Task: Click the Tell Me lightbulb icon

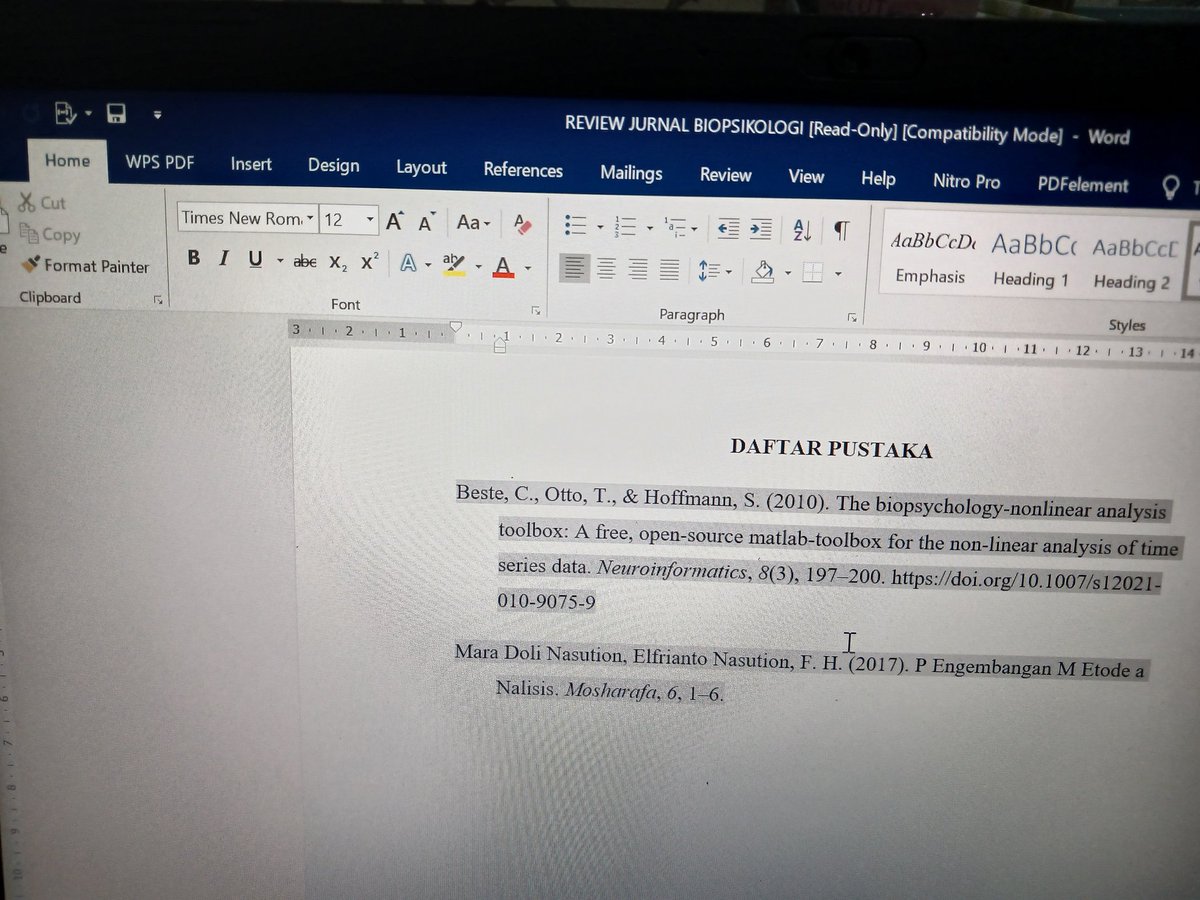Action: (x=1171, y=187)
